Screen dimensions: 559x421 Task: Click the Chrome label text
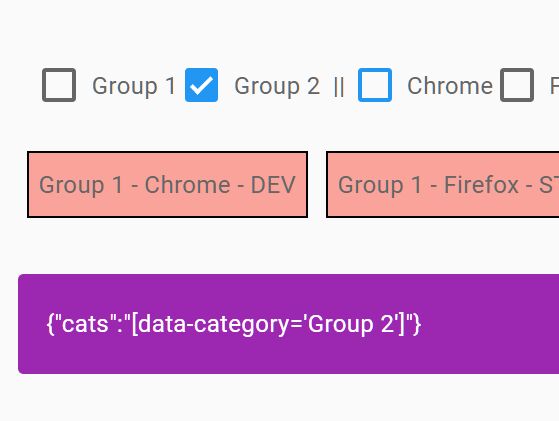450,86
